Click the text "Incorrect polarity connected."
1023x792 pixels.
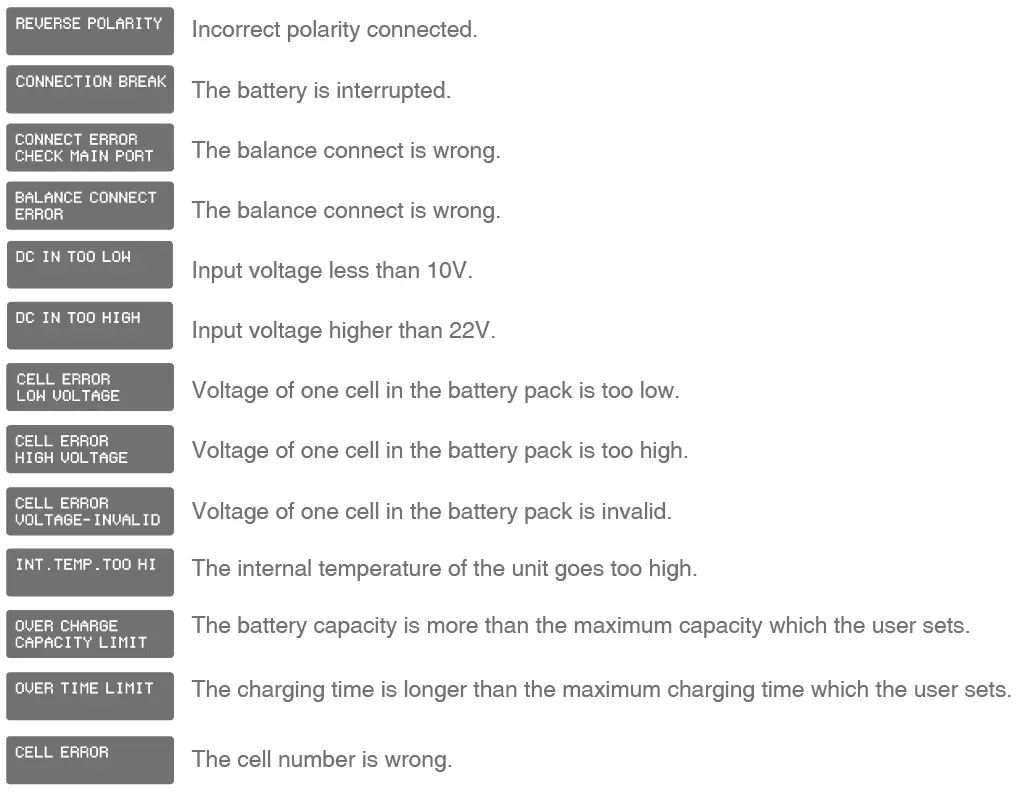pyautogui.click(x=334, y=30)
